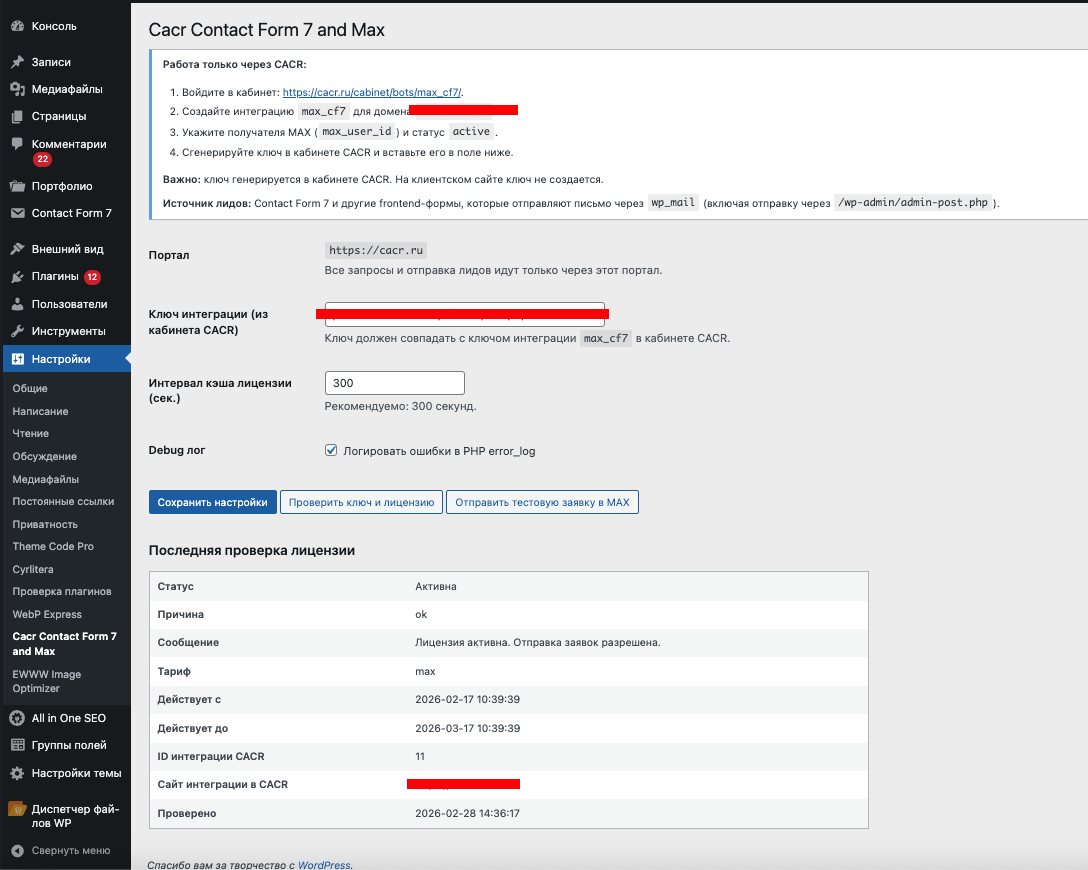Click the Свернуть меню arrow icon
1088x870 pixels.
coord(17,851)
